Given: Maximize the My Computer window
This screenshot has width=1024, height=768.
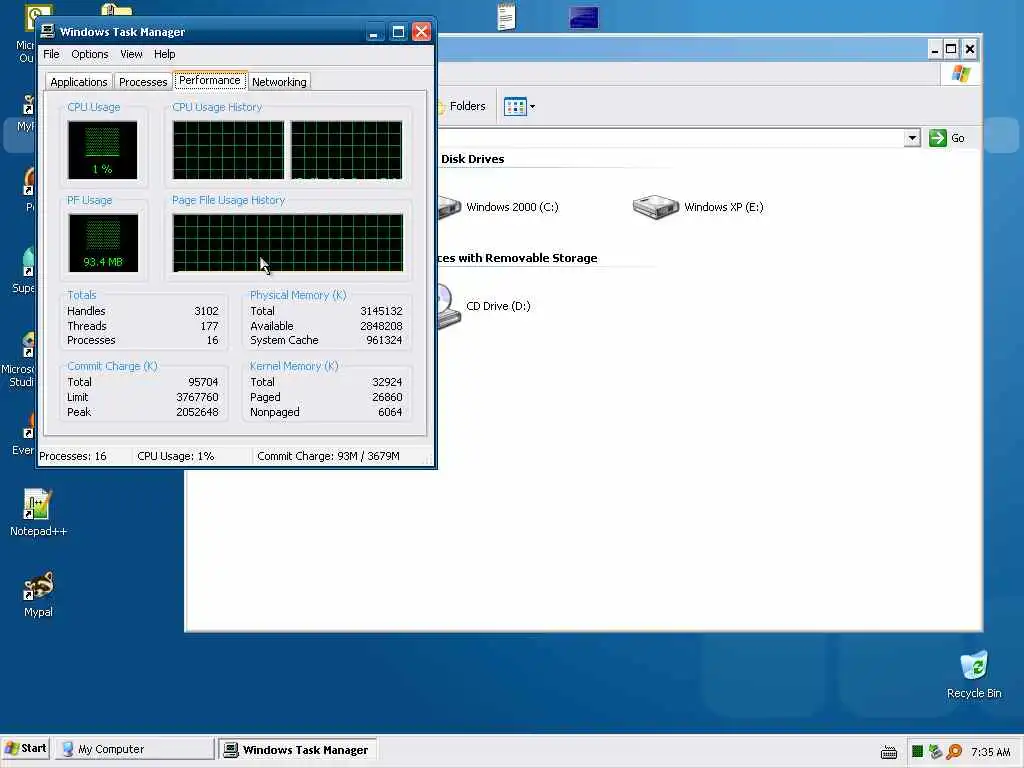Looking at the screenshot, I should (952, 49).
